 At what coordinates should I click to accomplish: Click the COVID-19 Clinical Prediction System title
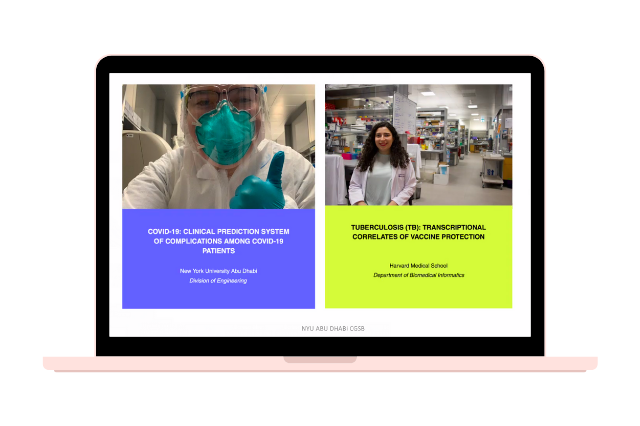point(218,241)
